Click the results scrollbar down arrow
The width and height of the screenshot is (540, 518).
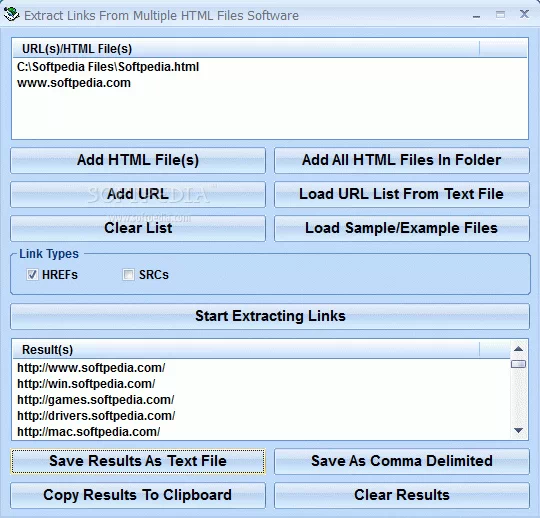click(x=518, y=430)
